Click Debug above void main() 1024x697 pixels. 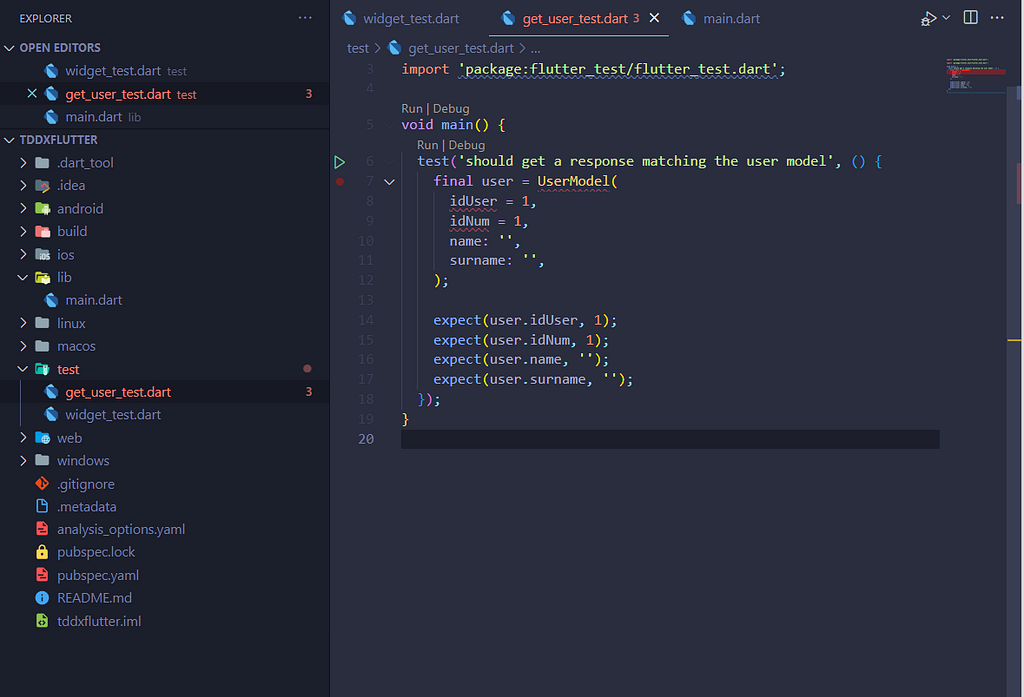click(x=451, y=108)
